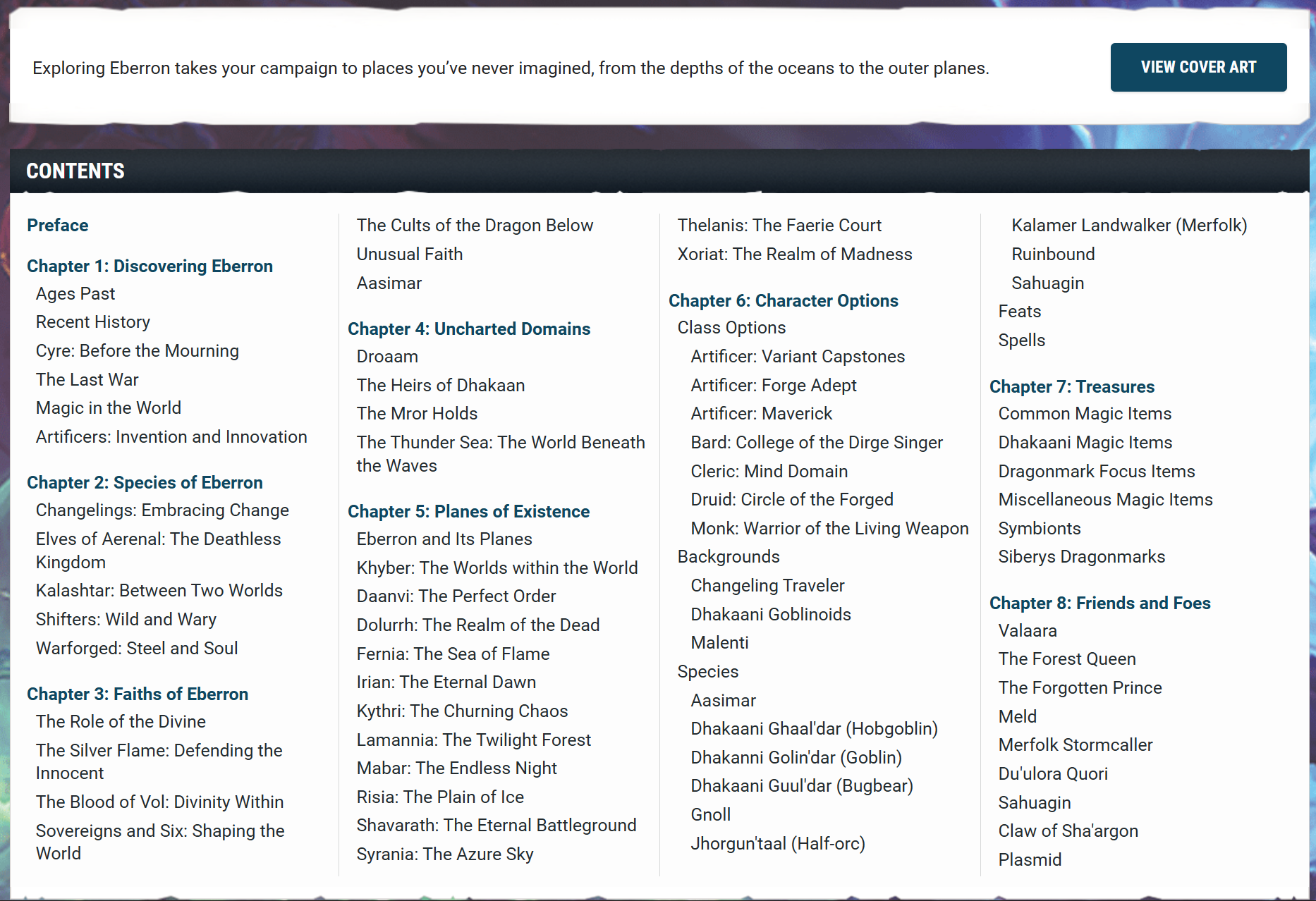The image size is (1316, 901).
Task: Open Bard: College of the Dirge Singer
Action: (x=816, y=443)
